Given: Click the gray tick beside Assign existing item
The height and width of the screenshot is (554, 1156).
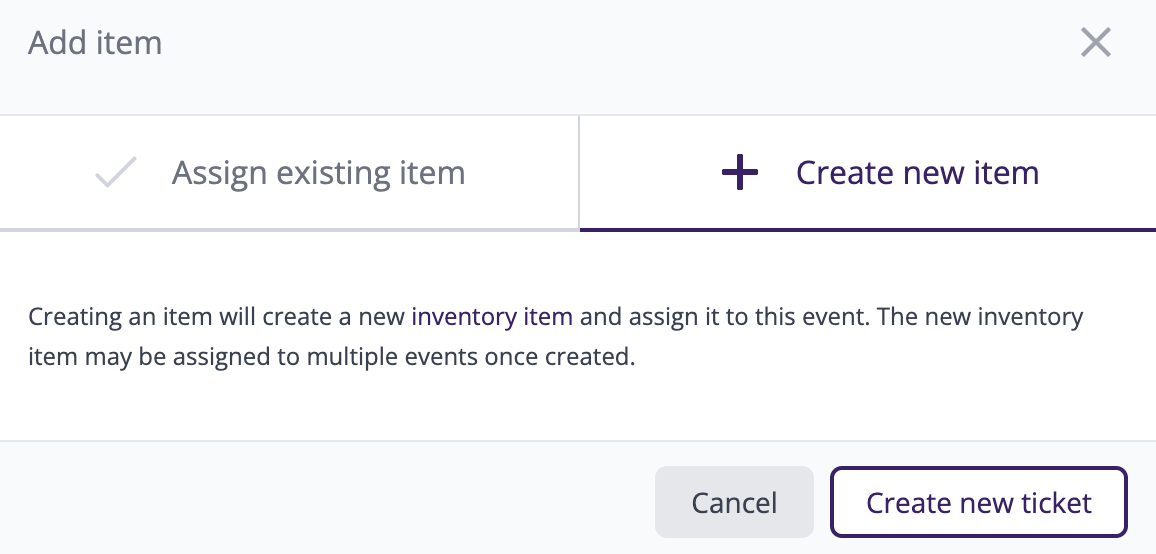Looking at the screenshot, I should pyautogui.click(x=116, y=174).
